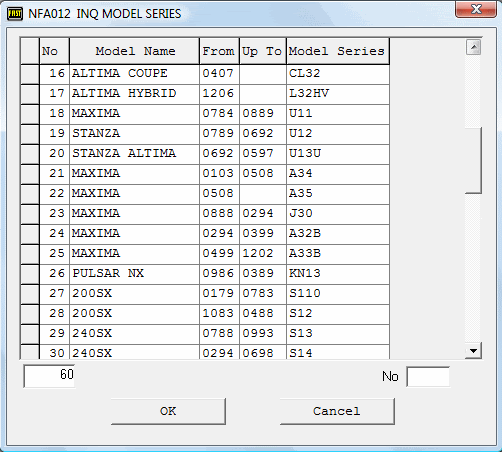Select row header for row 29
Screen dimensions: 502x452
click(x=30, y=334)
